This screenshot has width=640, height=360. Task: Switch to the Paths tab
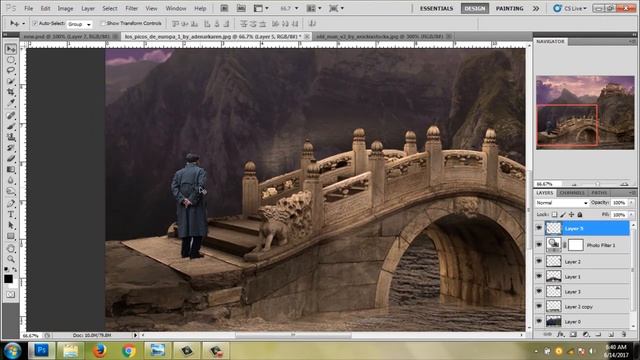(599, 193)
